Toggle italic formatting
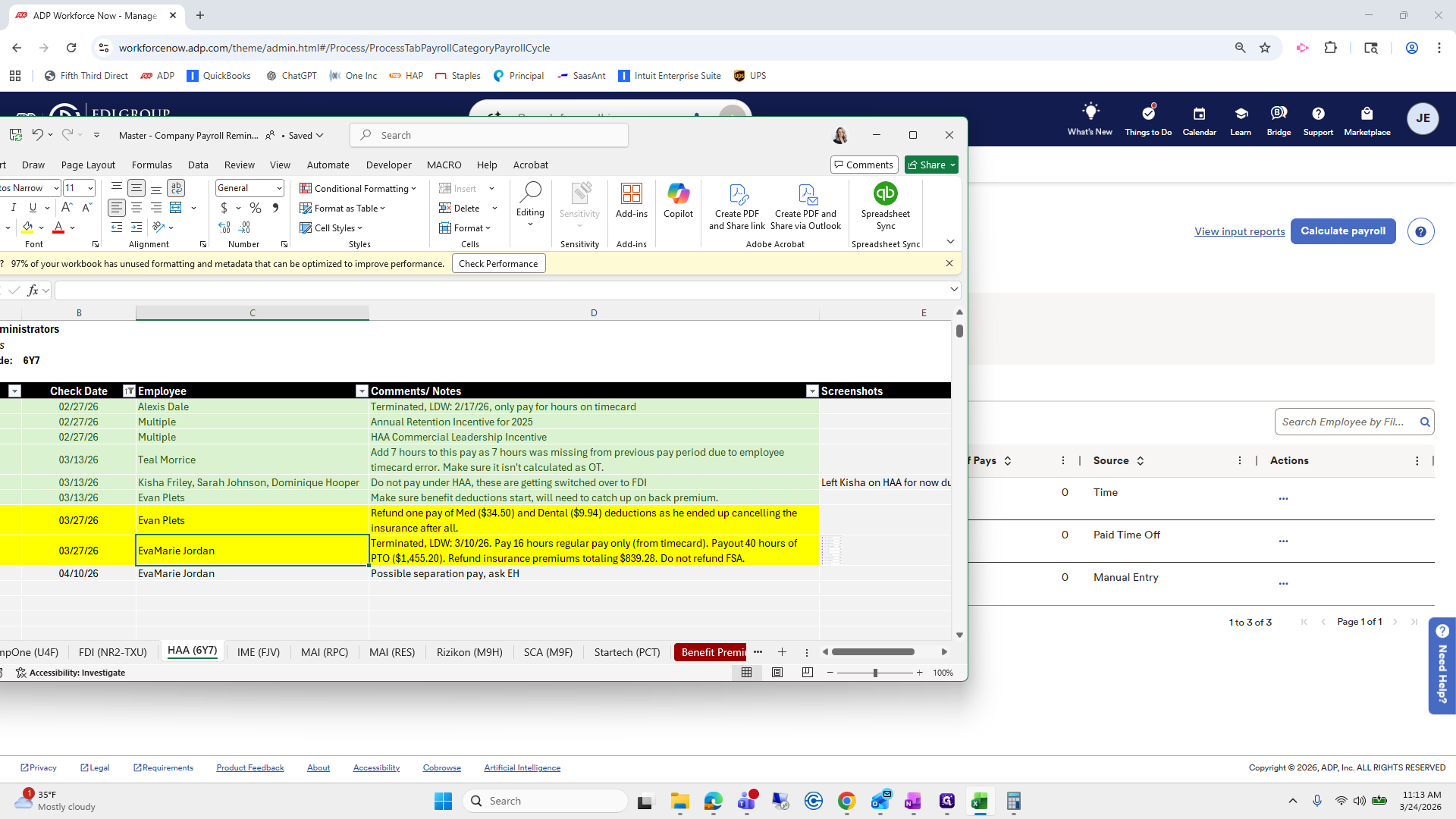This screenshot has width=1456, height=819. coord(13,208)
